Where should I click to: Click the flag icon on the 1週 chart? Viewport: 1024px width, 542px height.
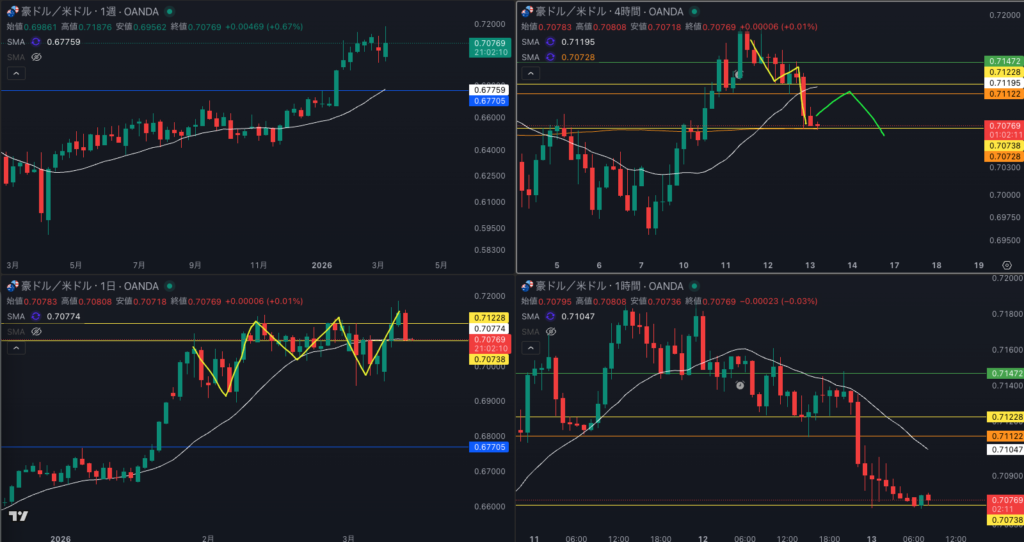(x=12, y=12)
